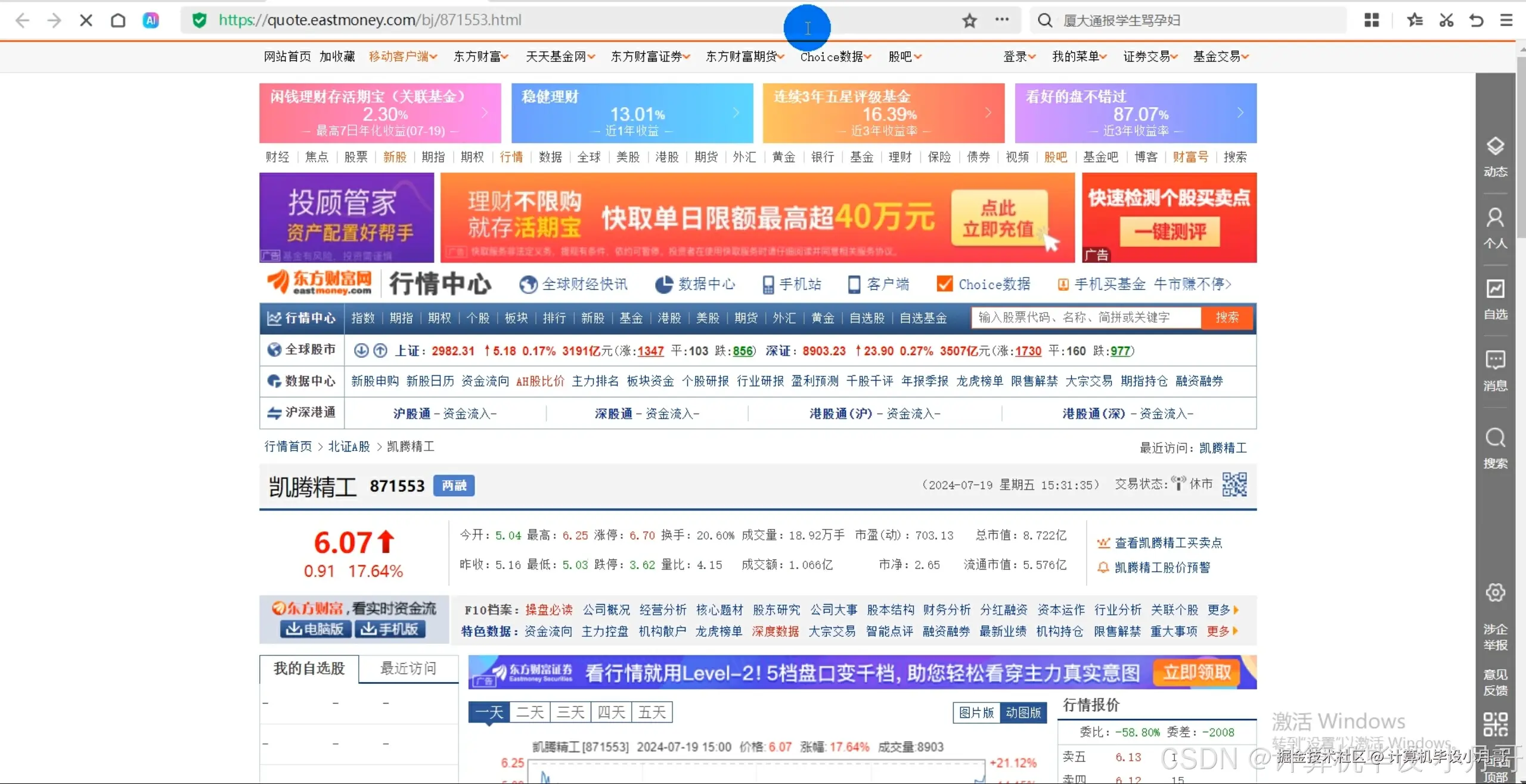Open 自选 watchlist from the right sidebar
Viewport: 1526px width, 784px height.
coord(1495,299)
